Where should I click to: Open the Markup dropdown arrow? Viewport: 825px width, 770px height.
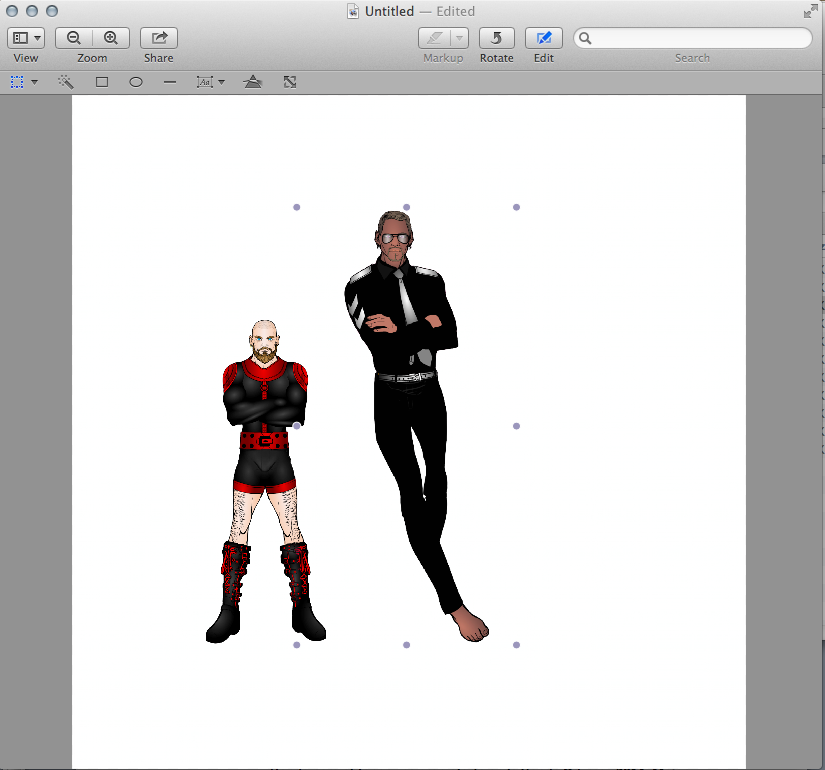(459, 38)
